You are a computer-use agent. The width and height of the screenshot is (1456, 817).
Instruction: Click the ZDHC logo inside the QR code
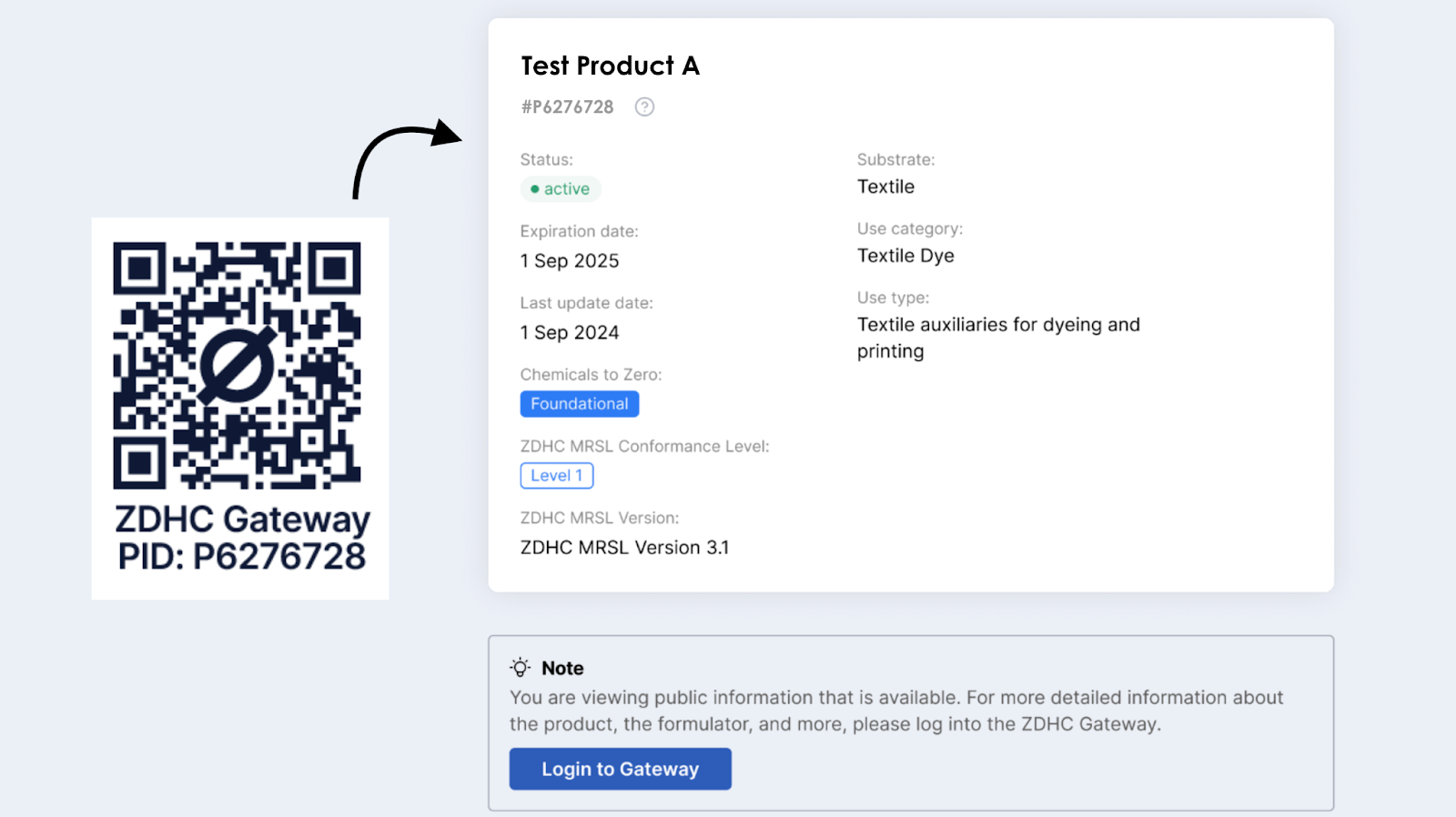[237, 366]
